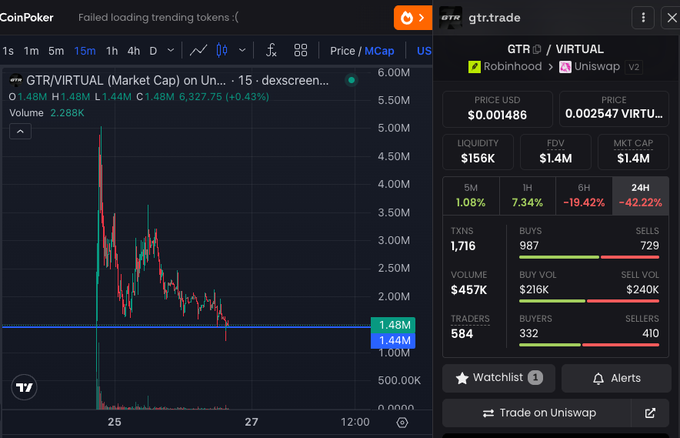Screen dimensions: 680x438
Task: Click the TradingView logo icon
Action: [24, 387]
